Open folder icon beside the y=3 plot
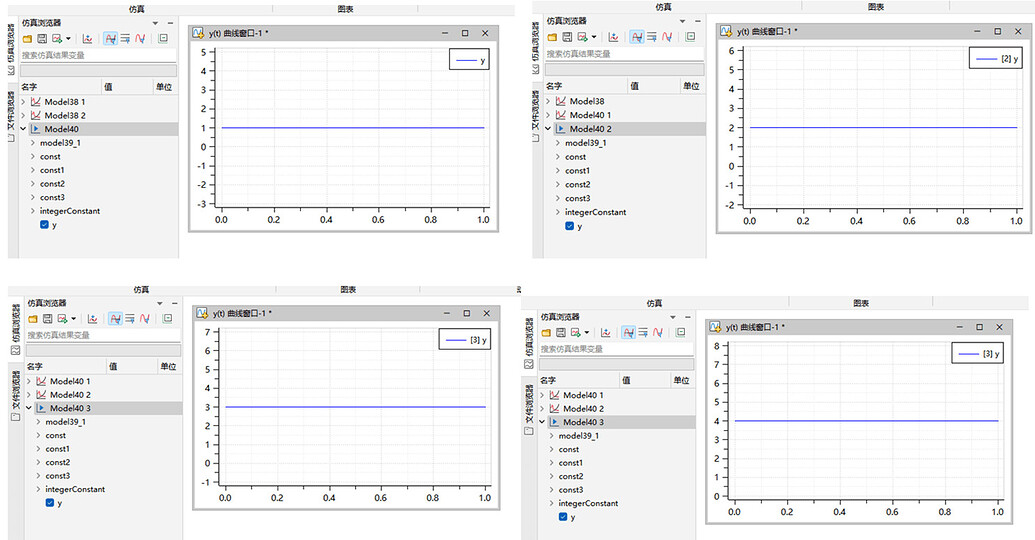Screen dimensions: 1035x540 point(32,319)
